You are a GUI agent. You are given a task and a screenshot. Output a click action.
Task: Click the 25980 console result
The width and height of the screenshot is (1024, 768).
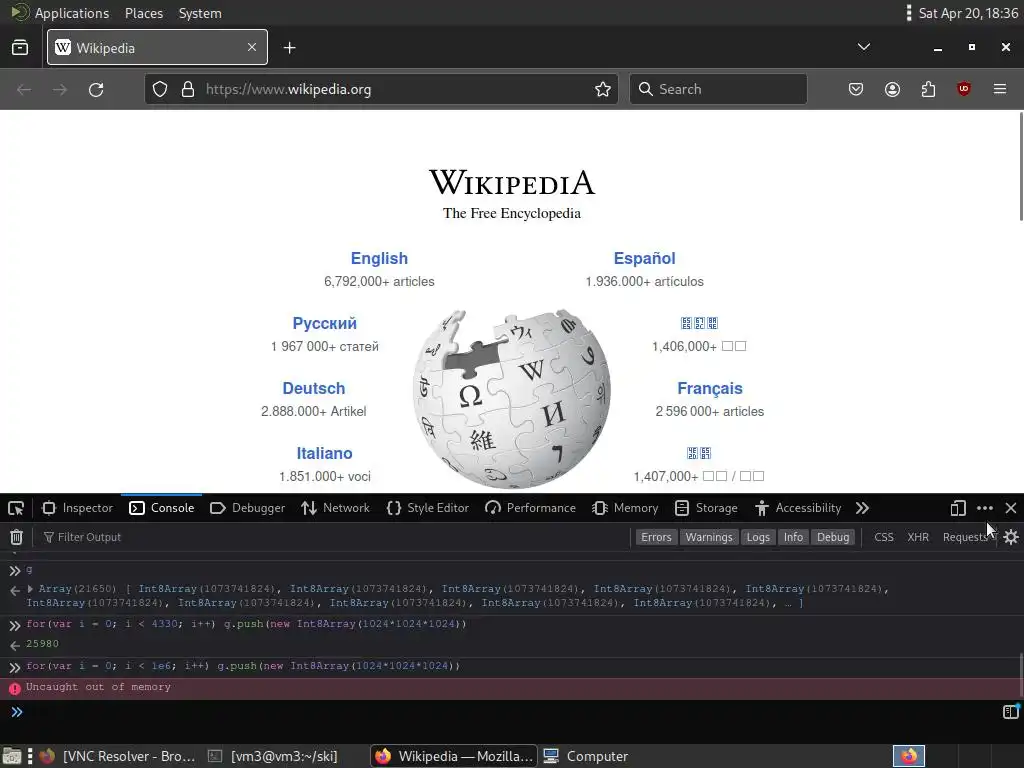pos(42,644)
